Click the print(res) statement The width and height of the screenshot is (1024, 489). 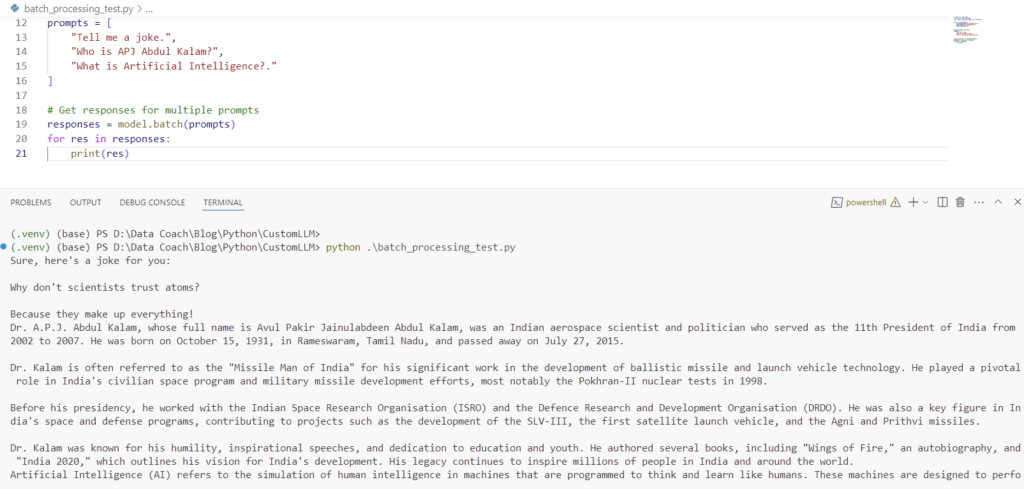click(100, 154)
